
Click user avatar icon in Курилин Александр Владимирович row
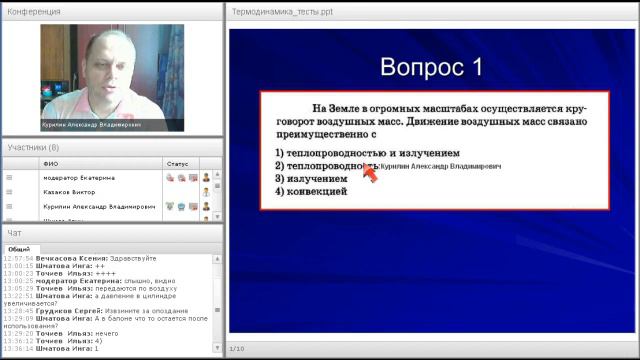(206, 206)
